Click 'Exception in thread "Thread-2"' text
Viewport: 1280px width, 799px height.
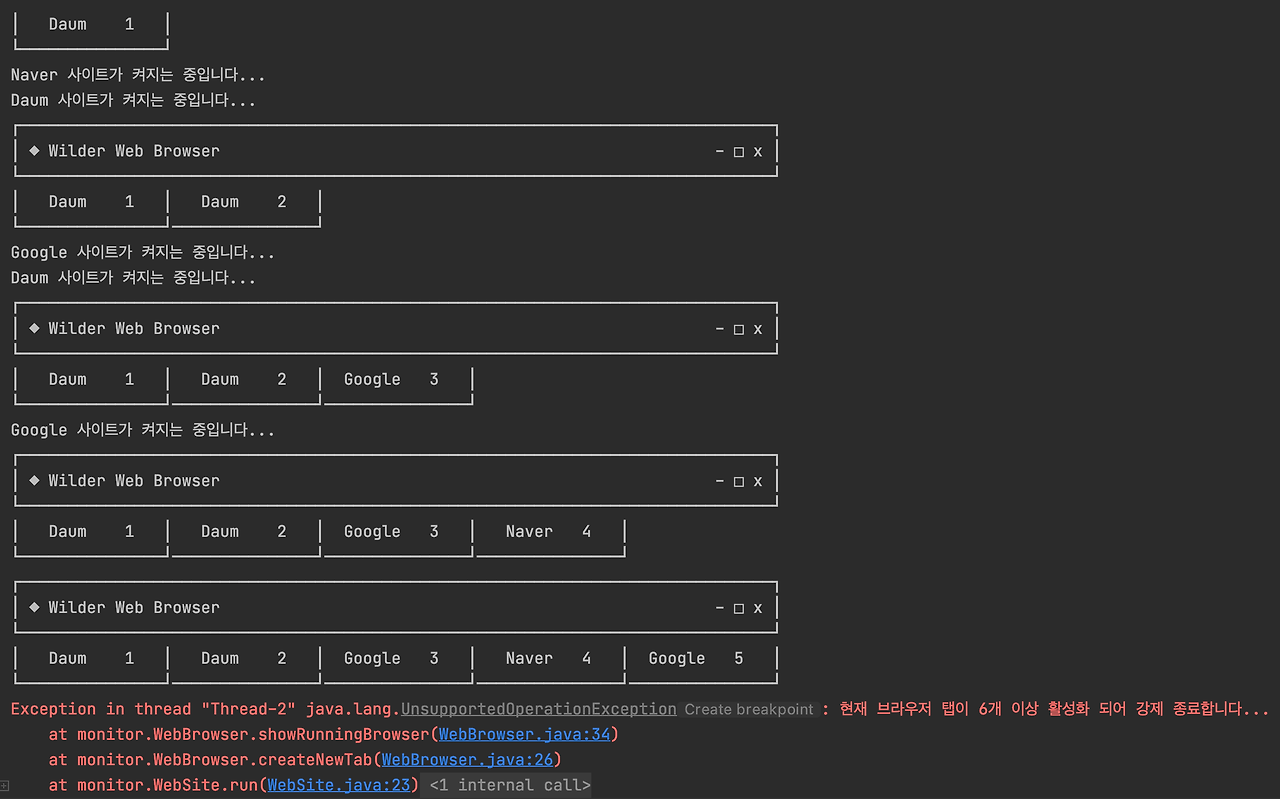[153, 709]
